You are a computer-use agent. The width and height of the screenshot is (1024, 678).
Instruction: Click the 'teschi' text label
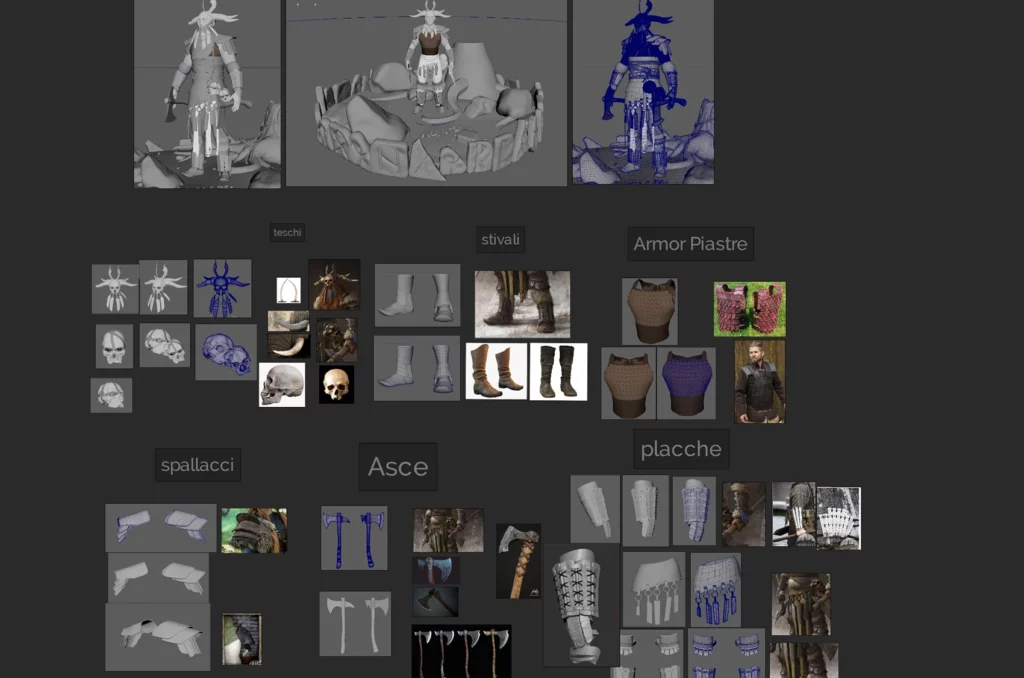[x=287, y=233]
